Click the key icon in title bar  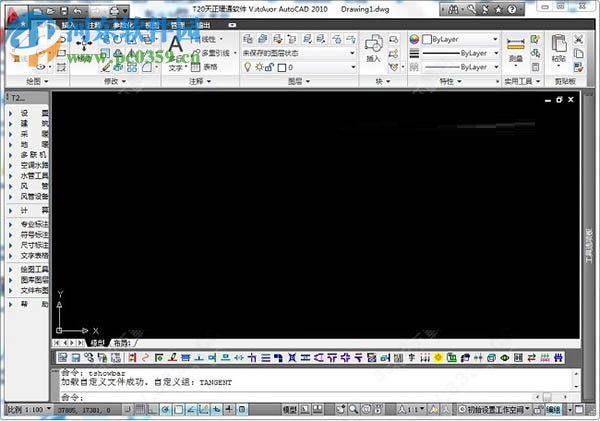point(471,9)
